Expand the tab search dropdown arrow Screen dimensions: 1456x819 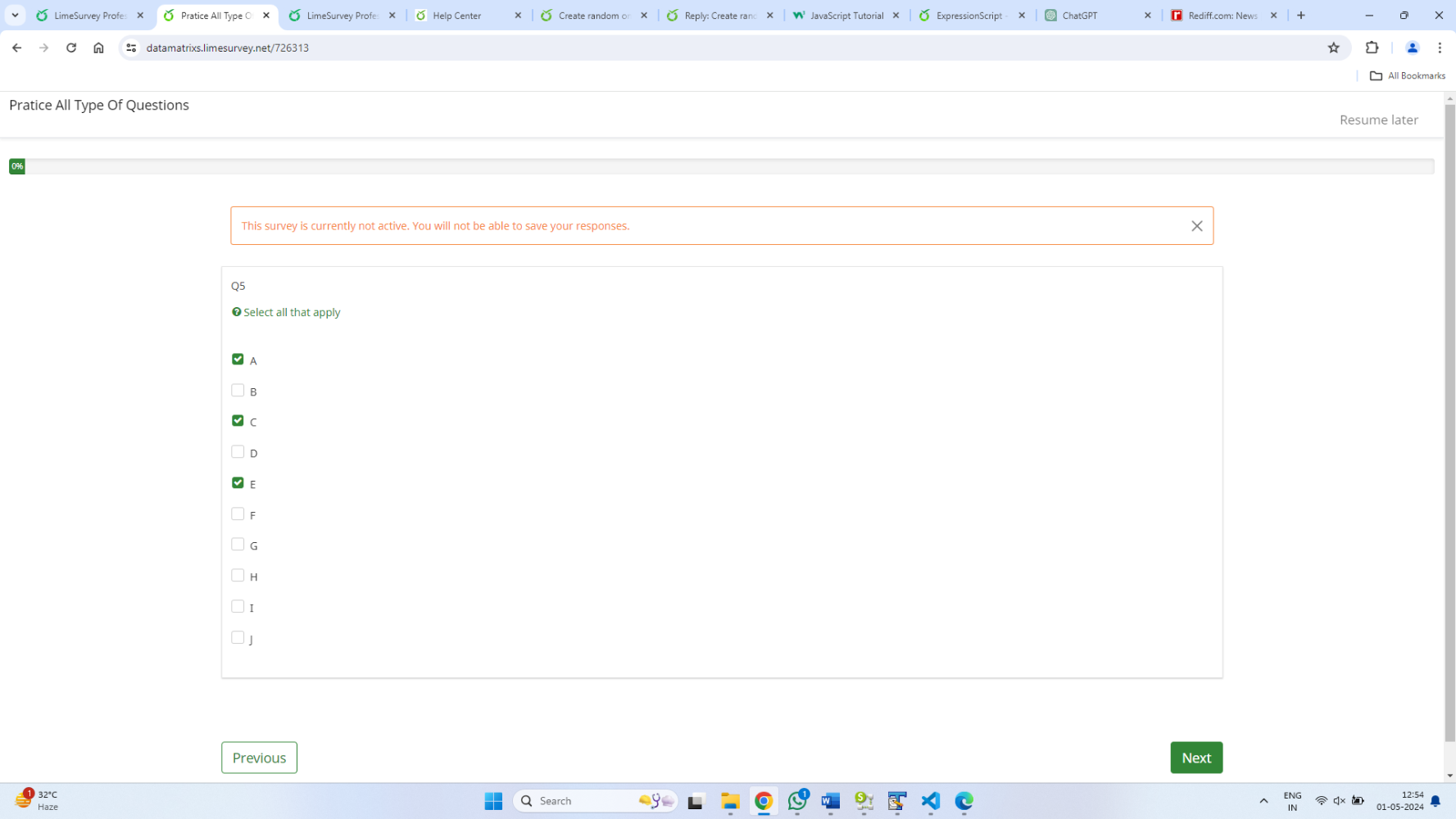(15, 15)
